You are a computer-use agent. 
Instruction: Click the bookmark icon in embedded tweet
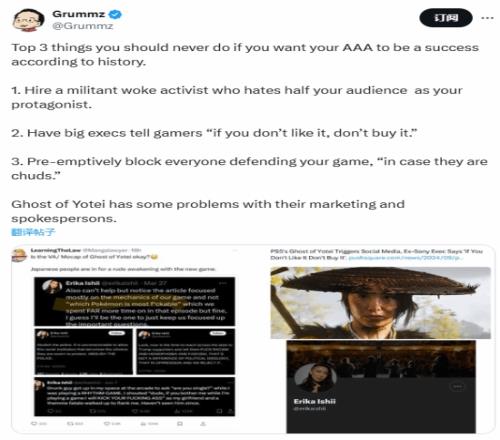click(180, 424)
